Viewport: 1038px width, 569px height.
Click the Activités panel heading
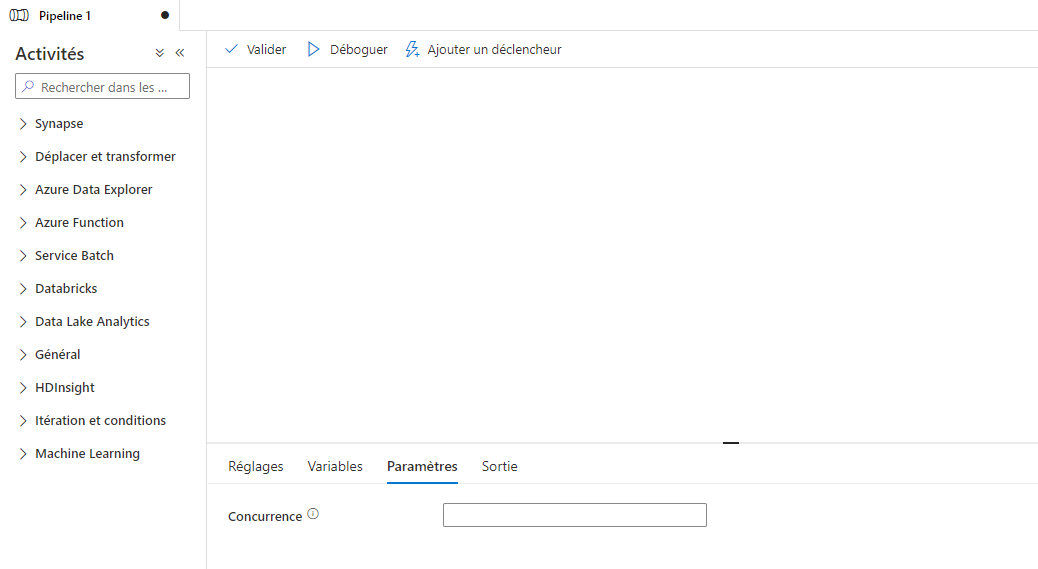click(x=50, y=54)
